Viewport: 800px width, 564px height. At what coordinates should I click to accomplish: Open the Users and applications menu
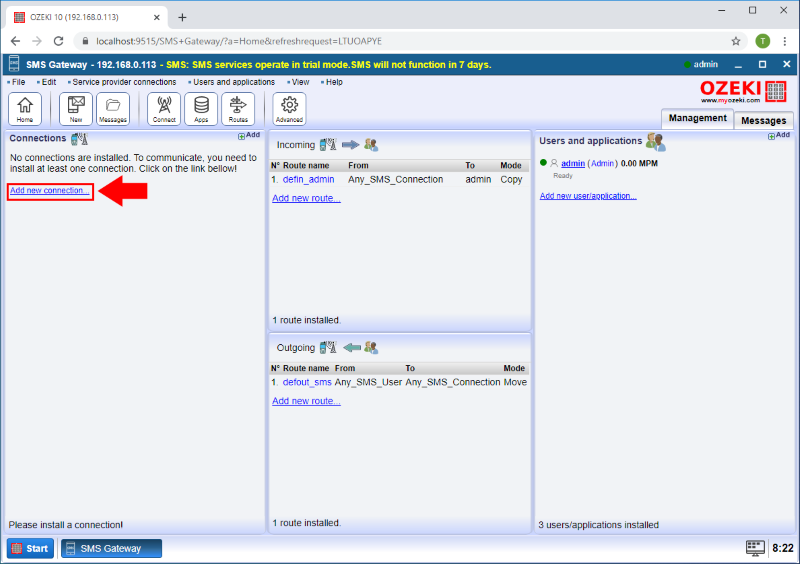click(x=232, y=82)
